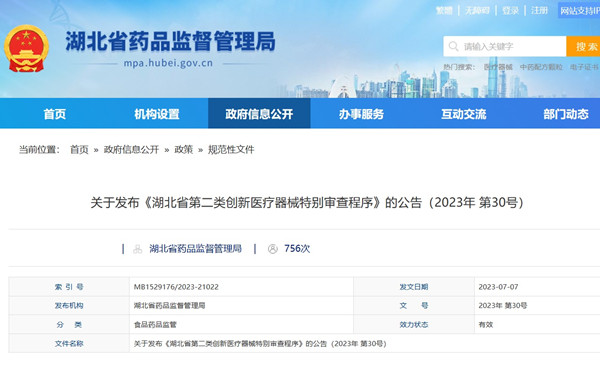Click the mpa.hubei.gov.cn URL text
Viewport: 600px width, 370px height.
pos(168,63)
